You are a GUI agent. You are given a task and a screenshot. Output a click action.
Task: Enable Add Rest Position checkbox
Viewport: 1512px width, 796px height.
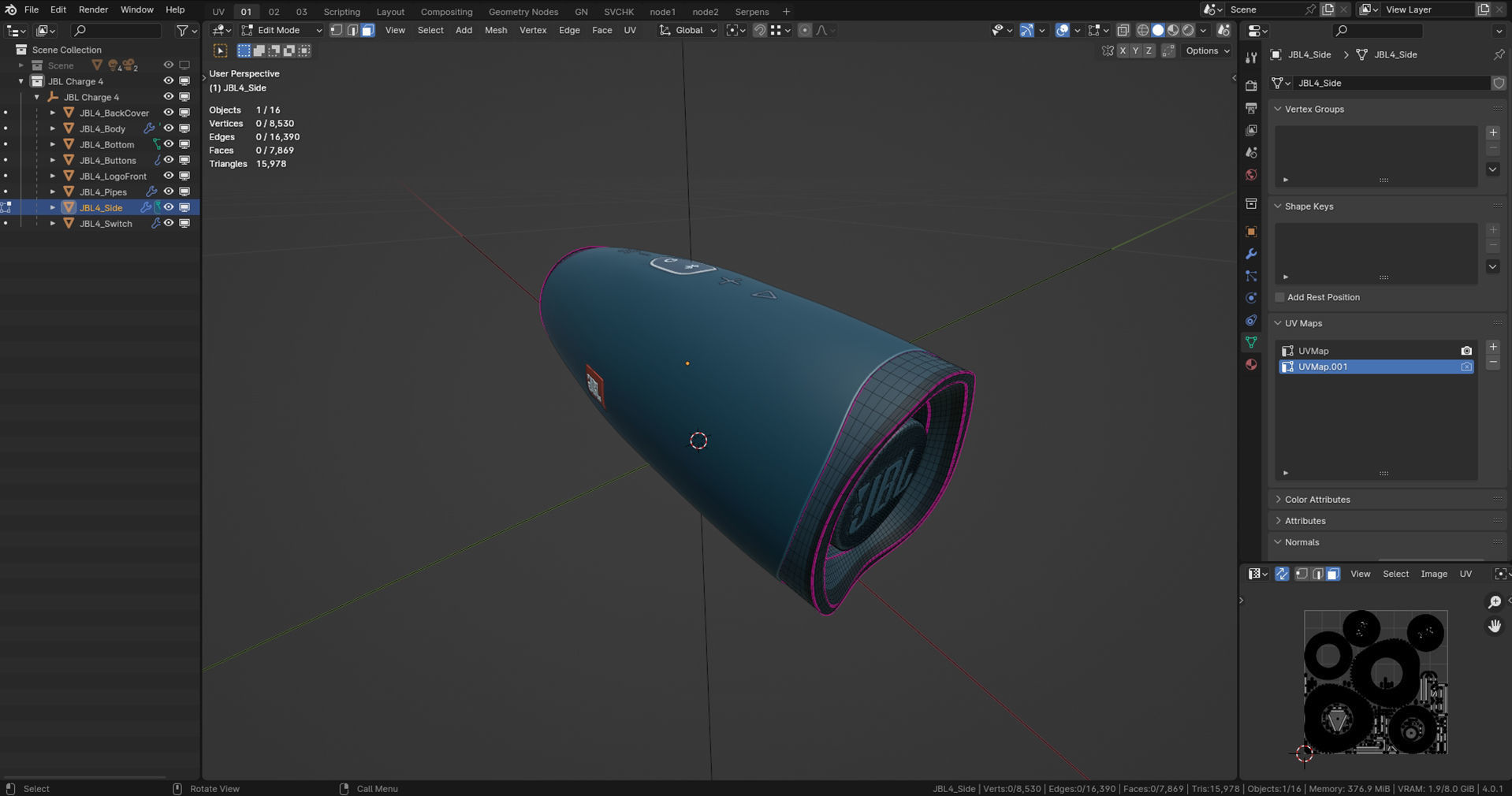1279,297
